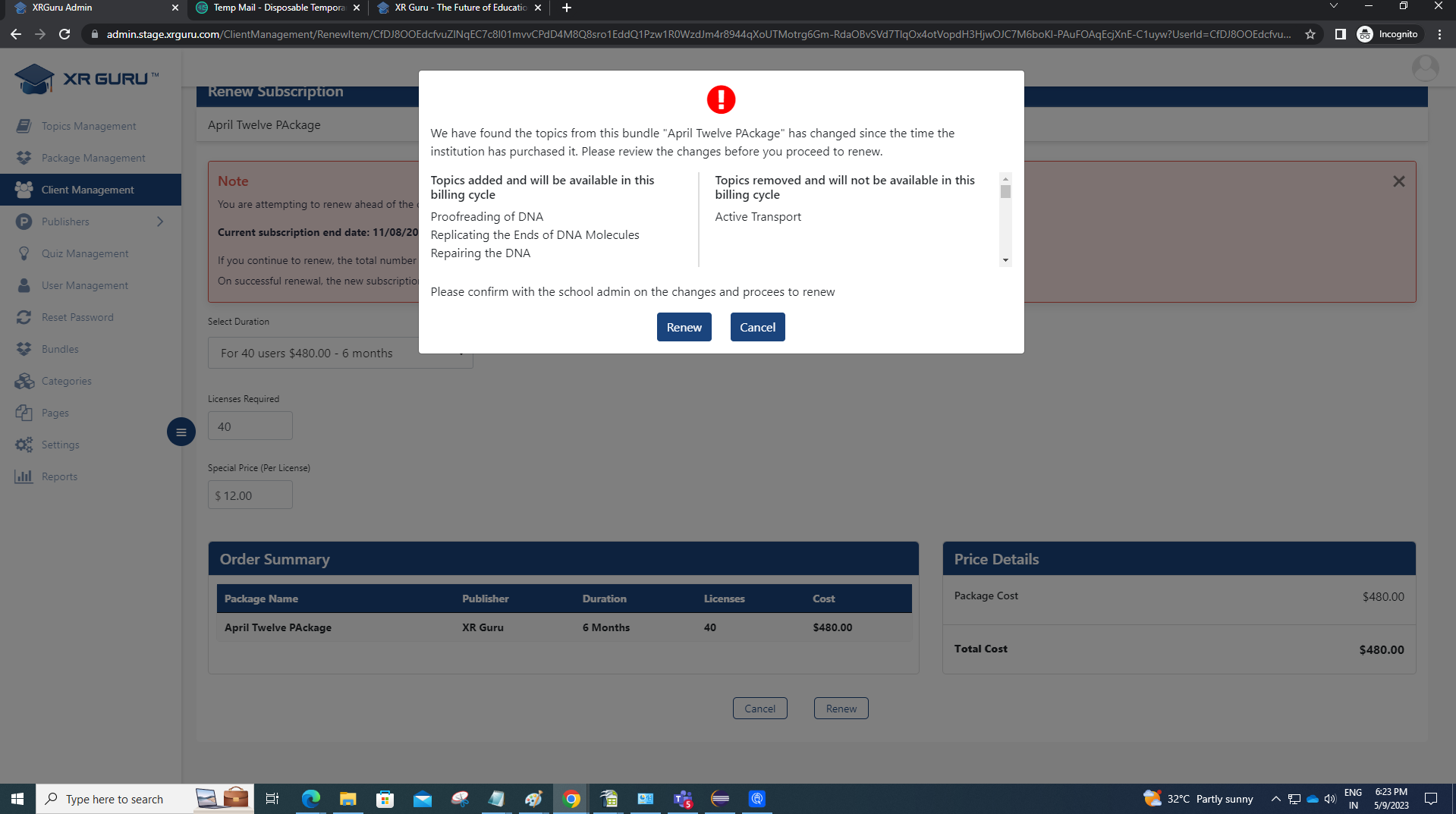Click the Publishers sidebar icon
This screenshot has width=1456, height=814.
24,222
